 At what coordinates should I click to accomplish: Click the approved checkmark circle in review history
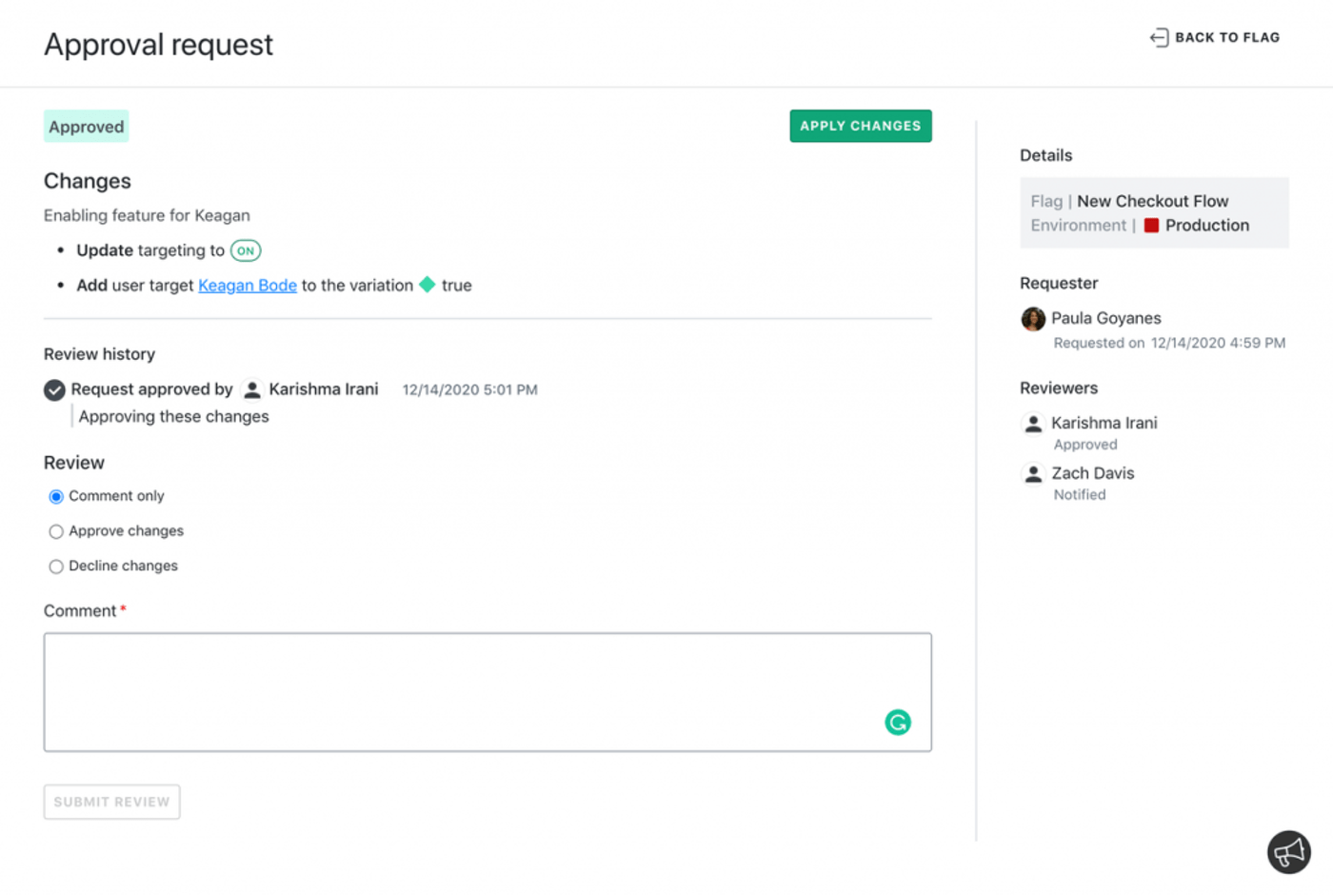54,389
